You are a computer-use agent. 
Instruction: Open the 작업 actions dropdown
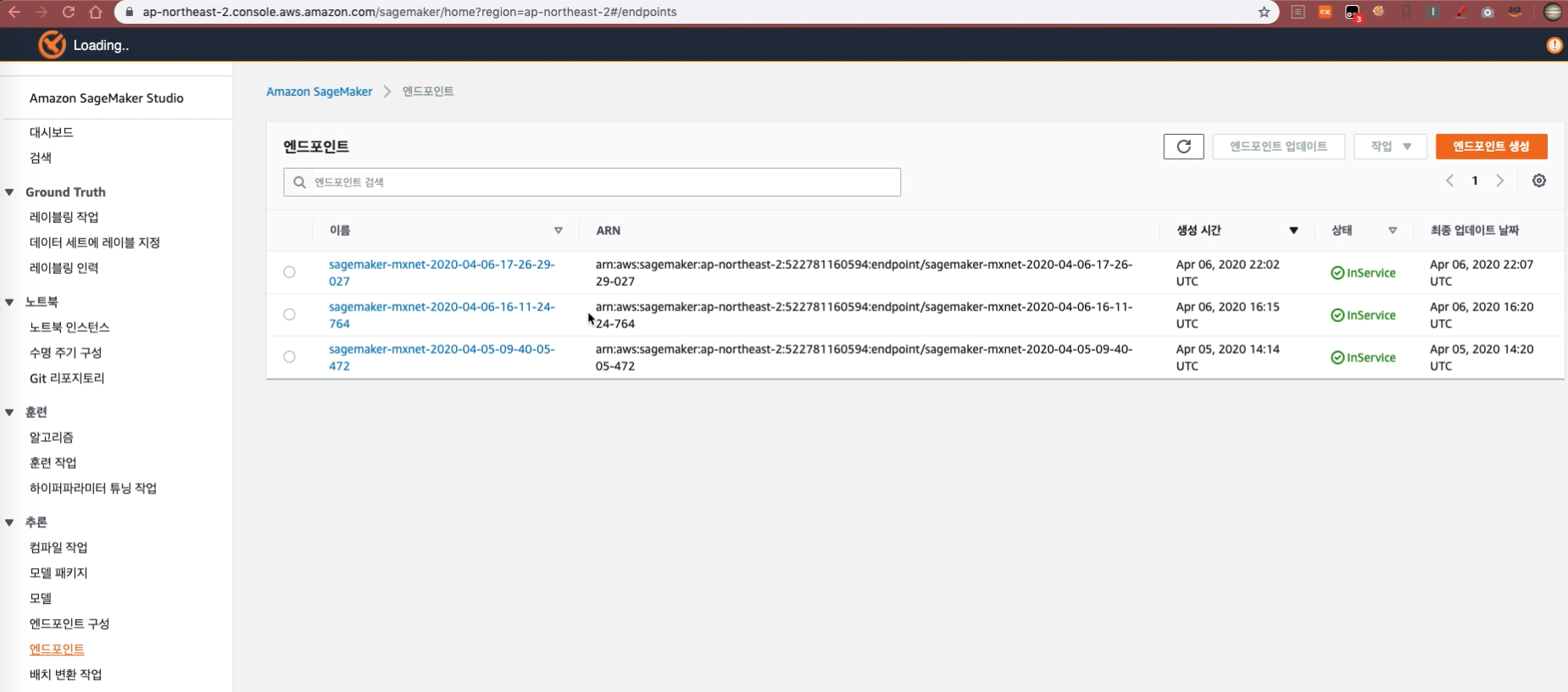coord(1390,147)
